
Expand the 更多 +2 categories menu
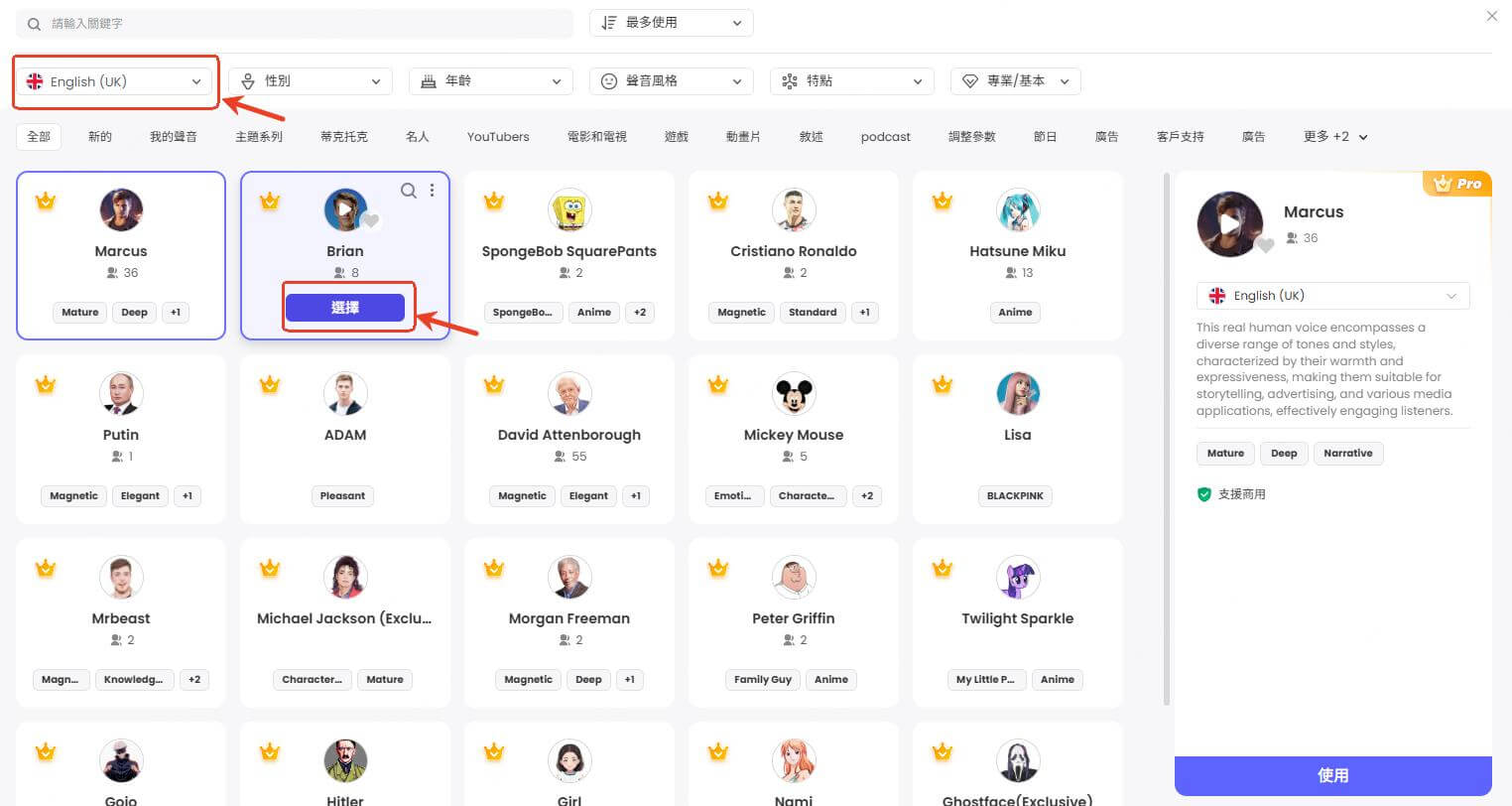click(x=1335, y=137)
